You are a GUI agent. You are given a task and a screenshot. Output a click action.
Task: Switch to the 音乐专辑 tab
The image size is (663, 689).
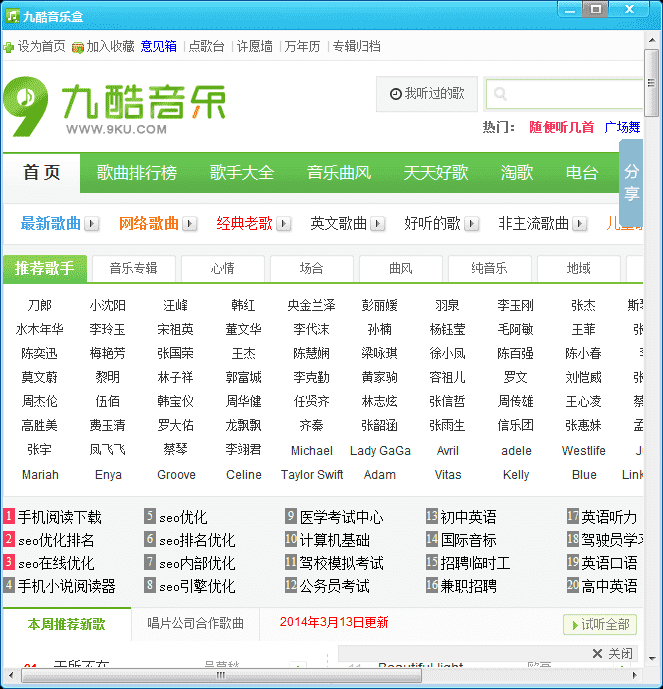coord(134,268)
